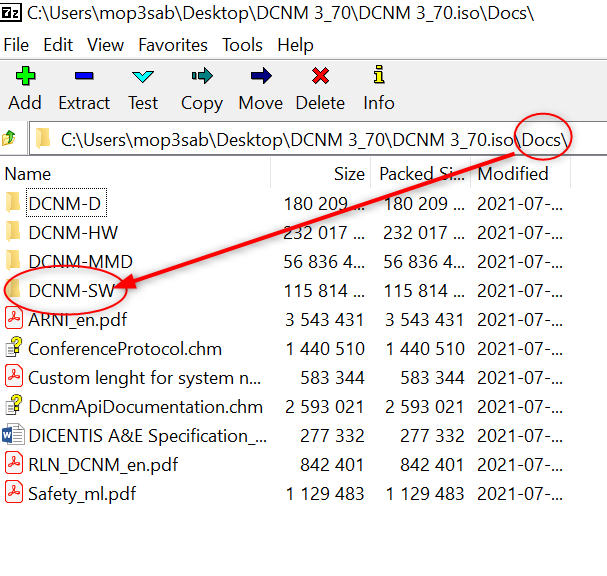Select the ConferenceProtocol.chm file name
Screen dimensions: 607x576
(125, 349)
